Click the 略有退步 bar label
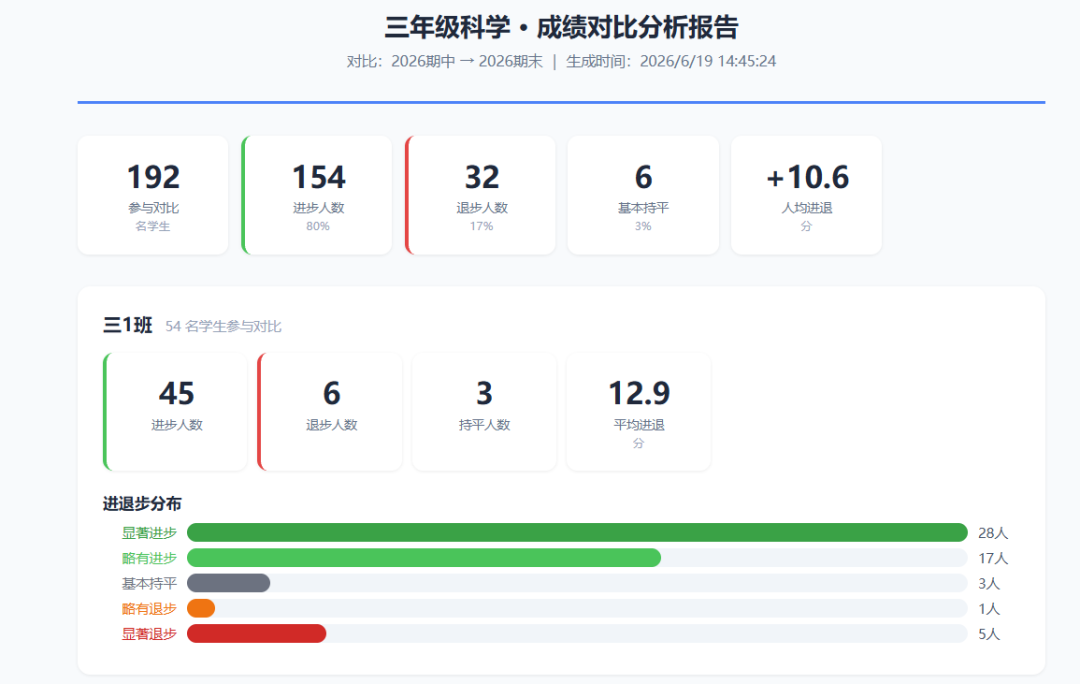This screenshot has width=1080, height=684. [x=149, y=608]
